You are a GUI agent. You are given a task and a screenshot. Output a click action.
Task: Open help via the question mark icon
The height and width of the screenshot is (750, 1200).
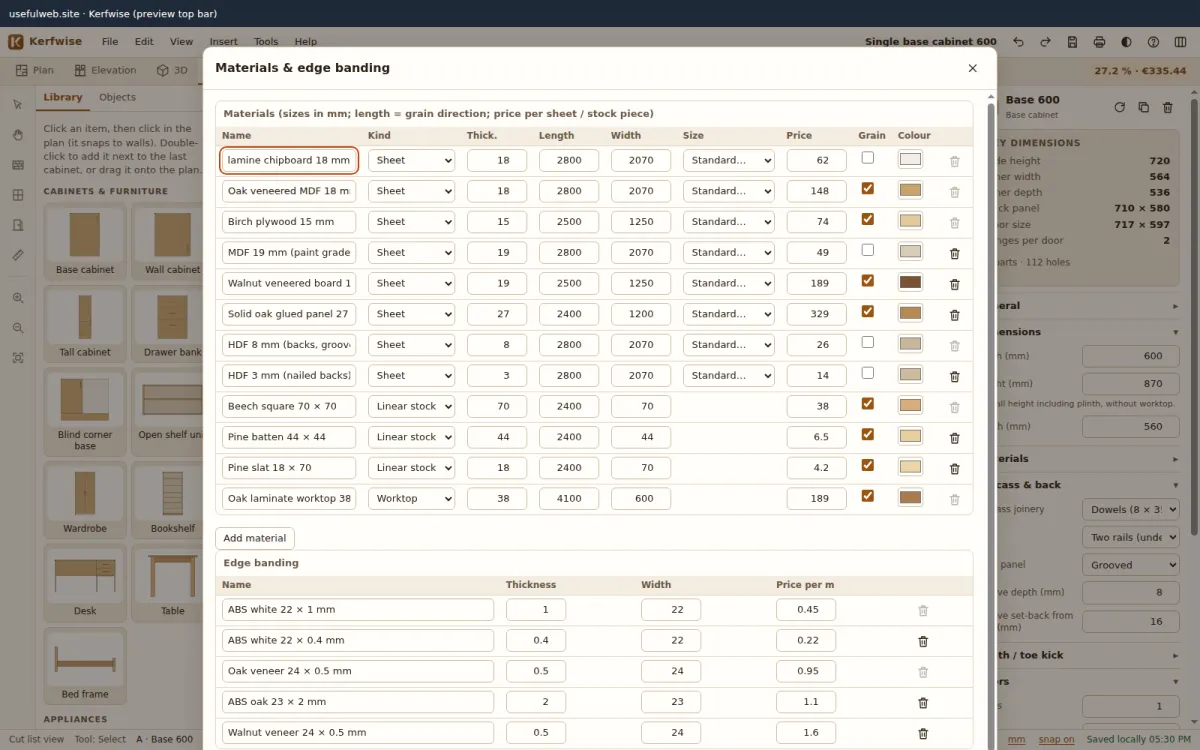click(1153, 42)
